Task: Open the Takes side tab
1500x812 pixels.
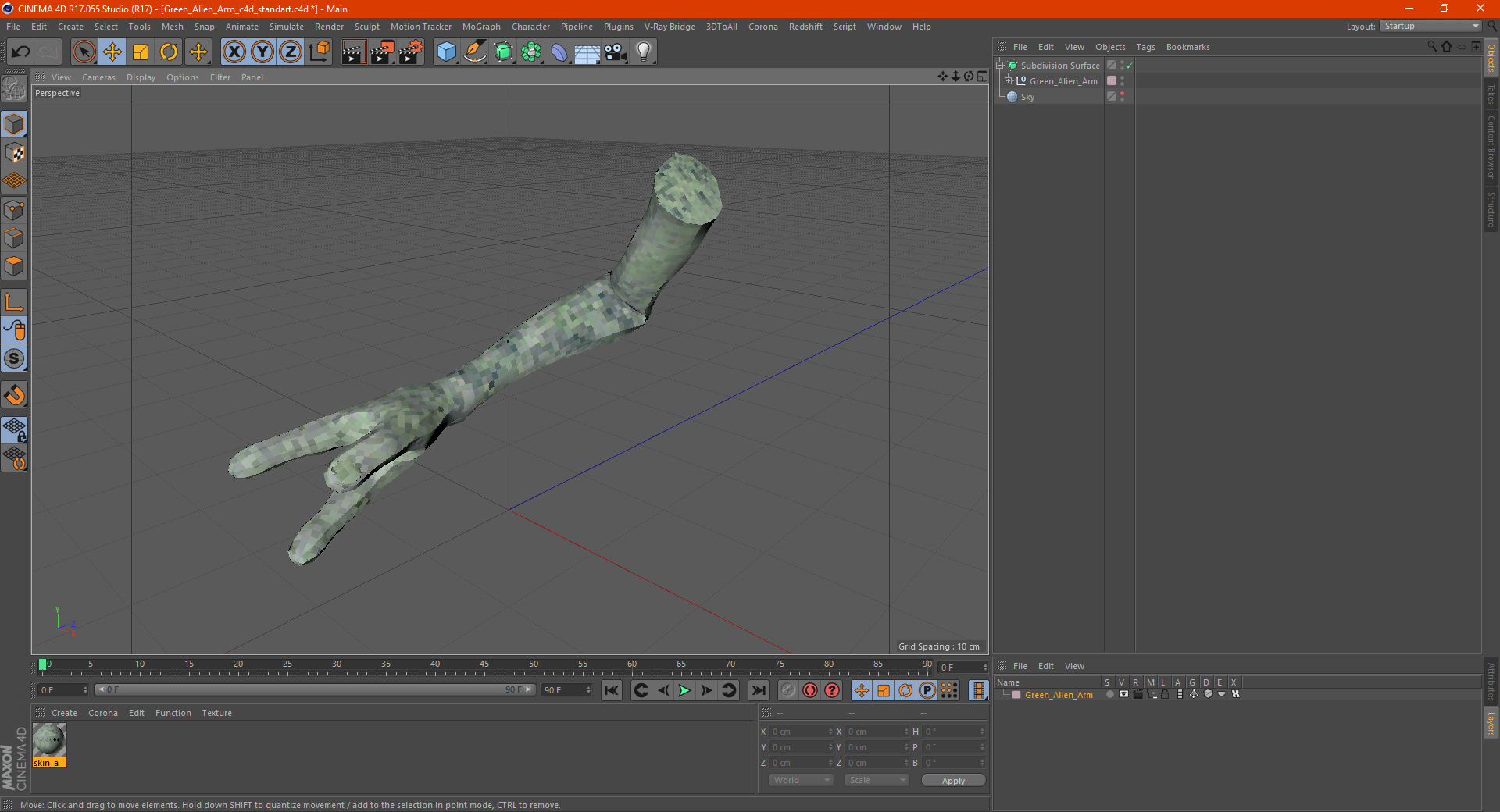Action: [1491, 93]
